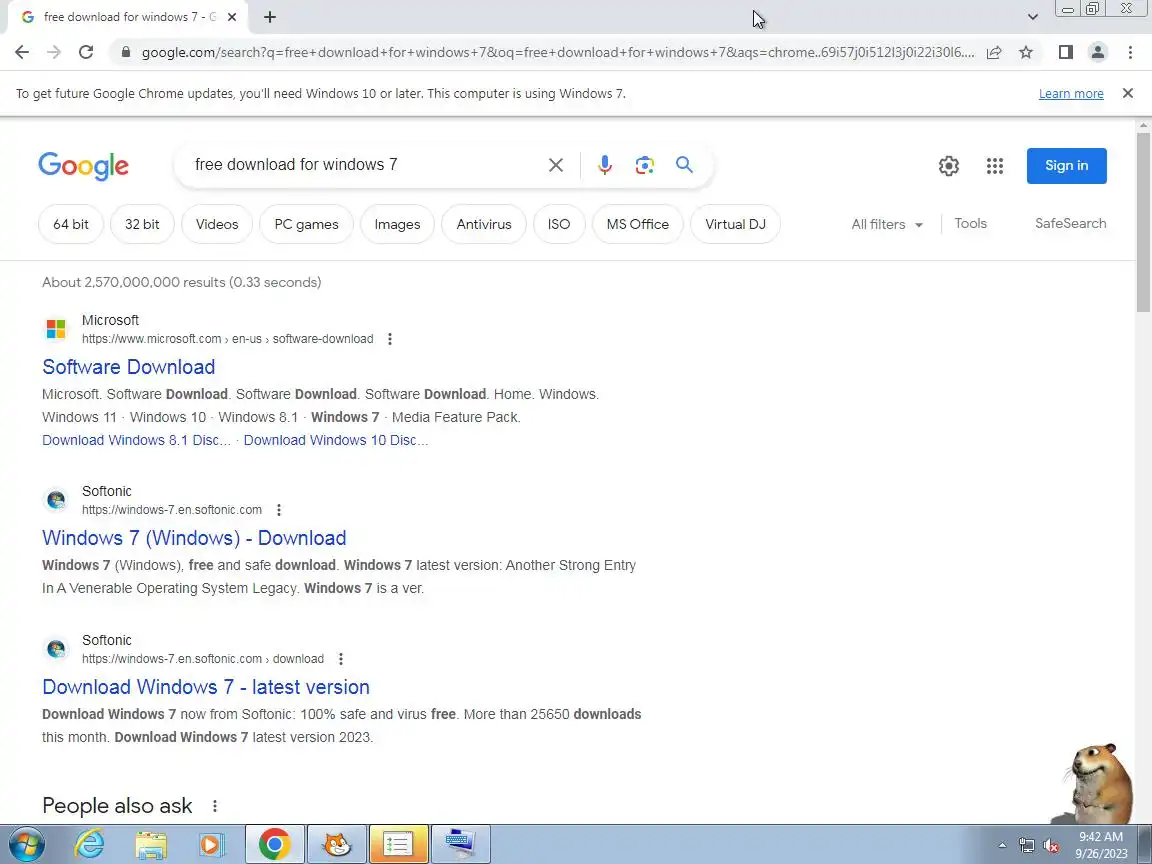Image resolution: width=1152 pixels, height=864 pixels.
Task: Click the share page icon in the address bar
Action: (994, 52)
